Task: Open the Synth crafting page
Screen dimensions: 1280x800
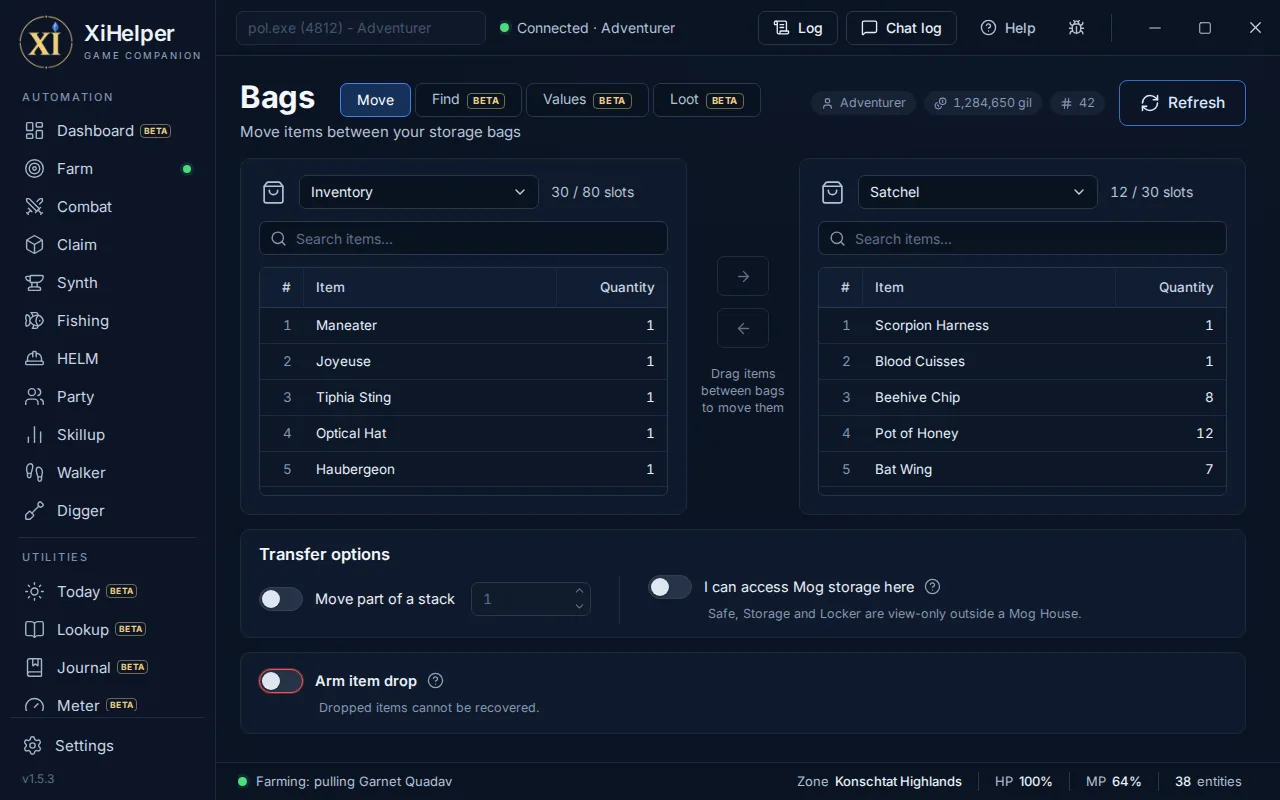Action: pyautogui.click(x=107, y=283)
